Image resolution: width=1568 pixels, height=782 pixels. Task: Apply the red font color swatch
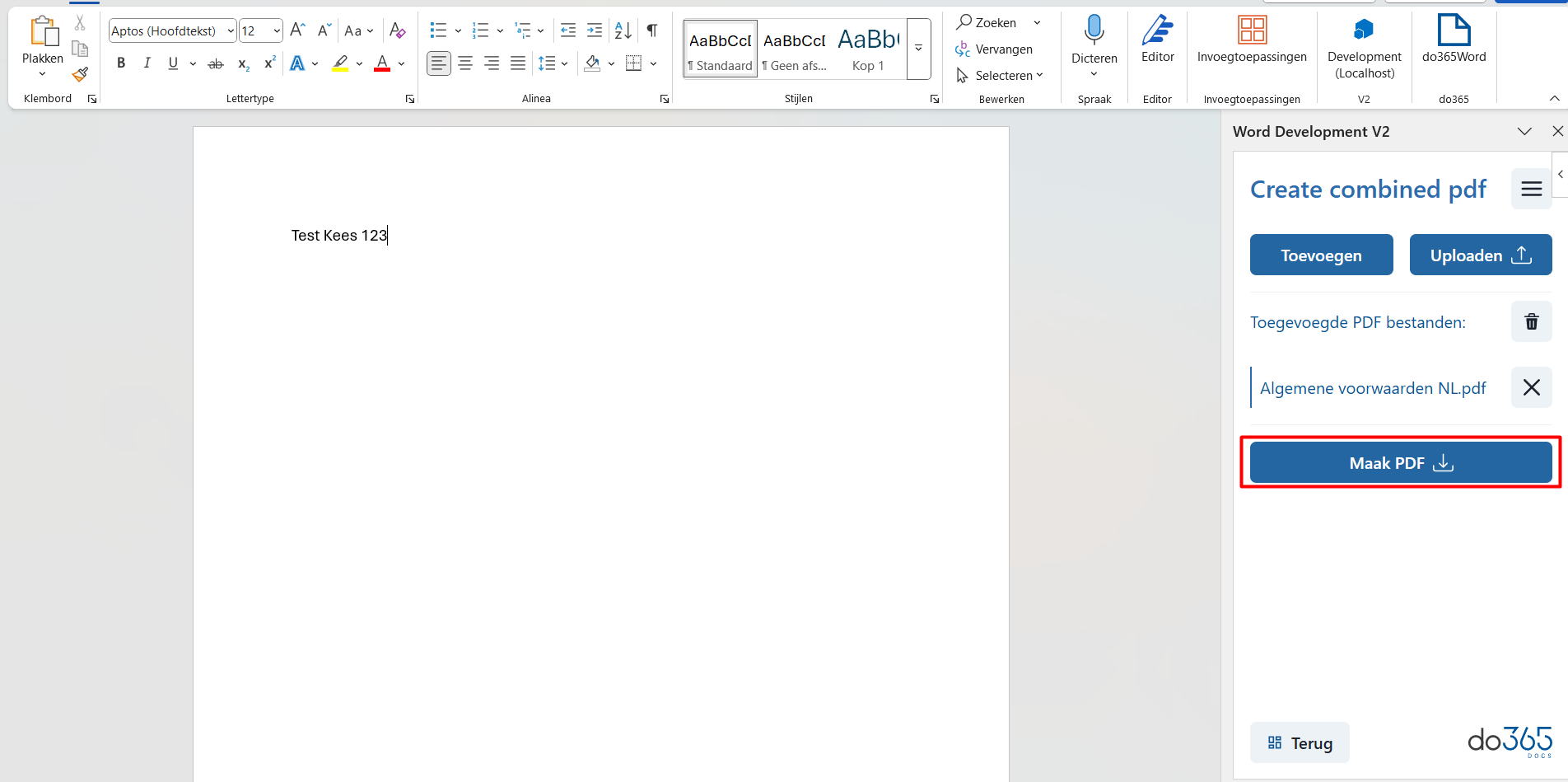click(x=382, y=63)
